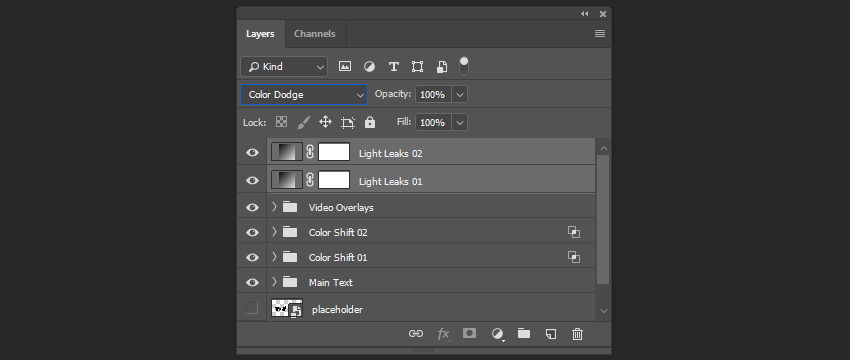Select the Layers tab

pyautogui.click(x=260, y=34)
